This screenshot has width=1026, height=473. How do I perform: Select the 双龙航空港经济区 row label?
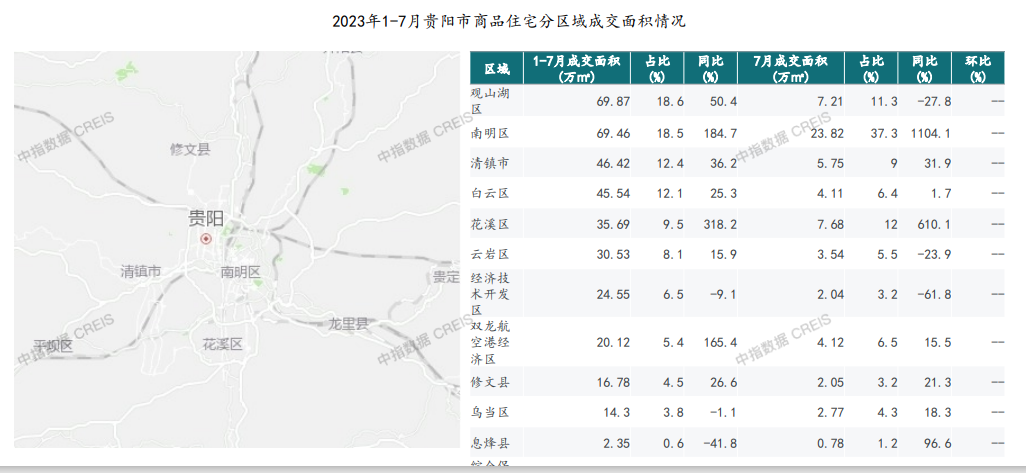(x=490, y=342)
